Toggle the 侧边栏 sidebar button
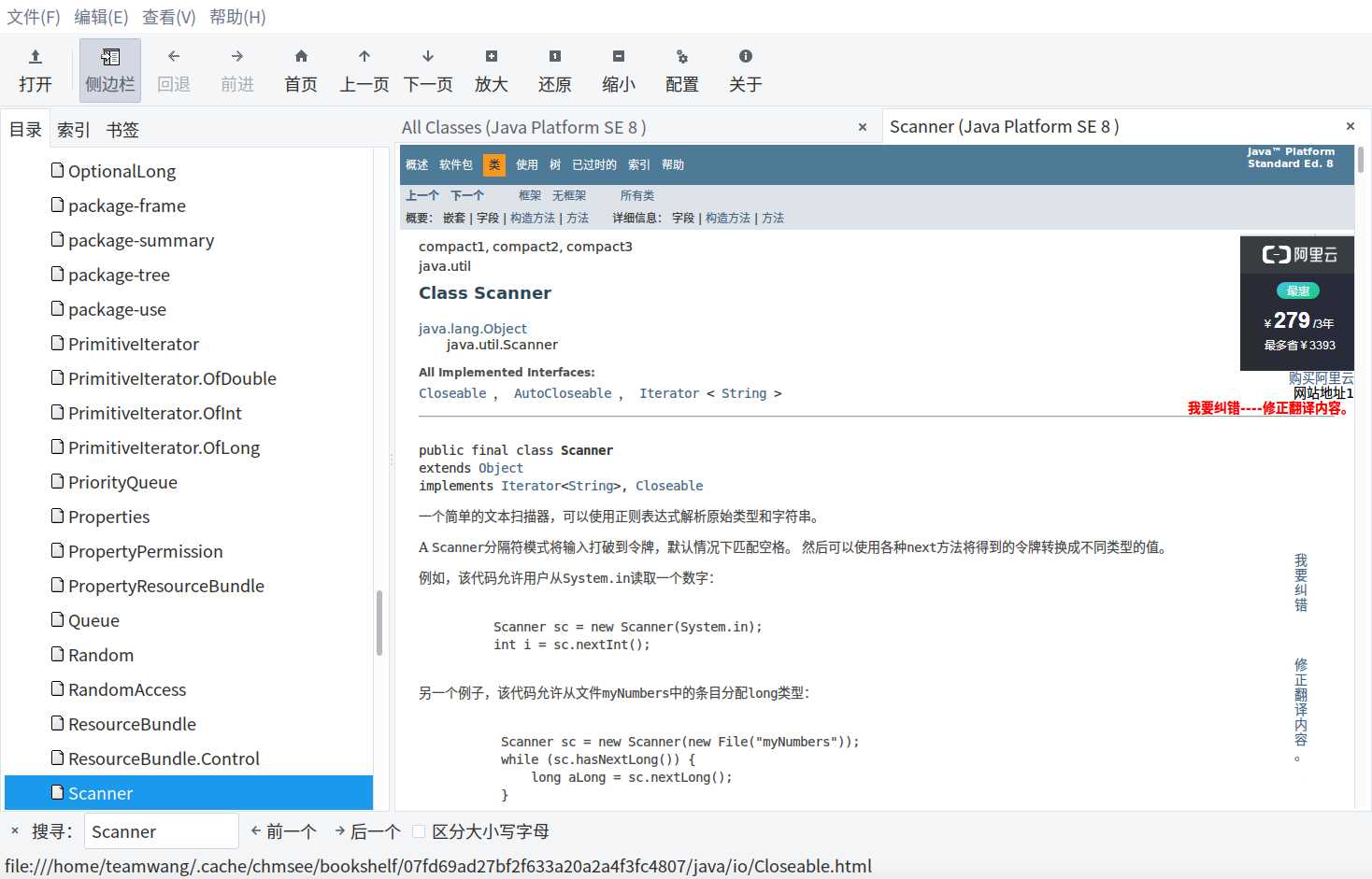 click(110, 70)
